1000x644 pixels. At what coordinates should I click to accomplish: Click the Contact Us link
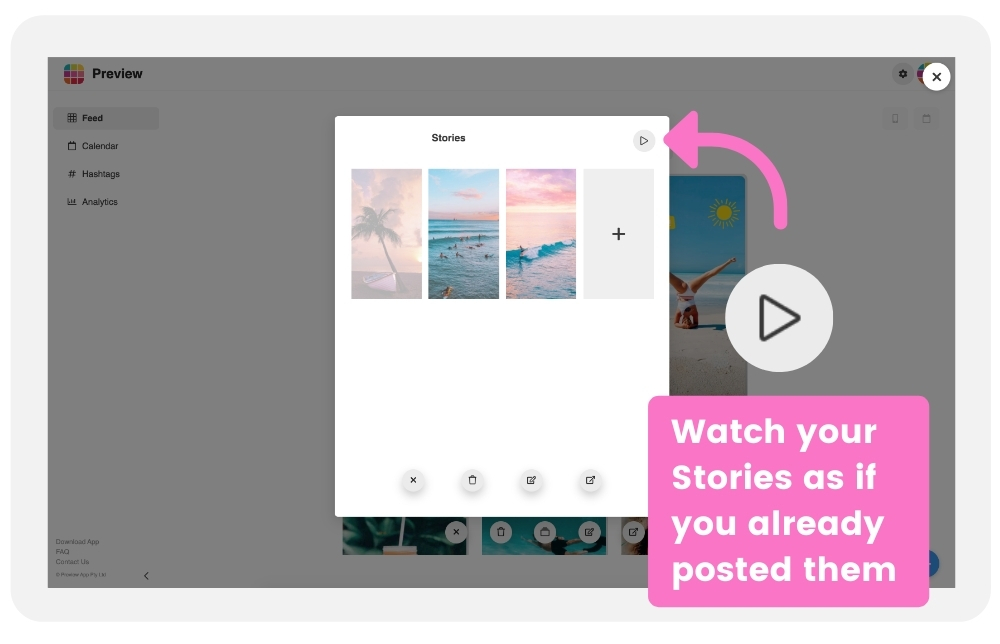tap(72, 562)
